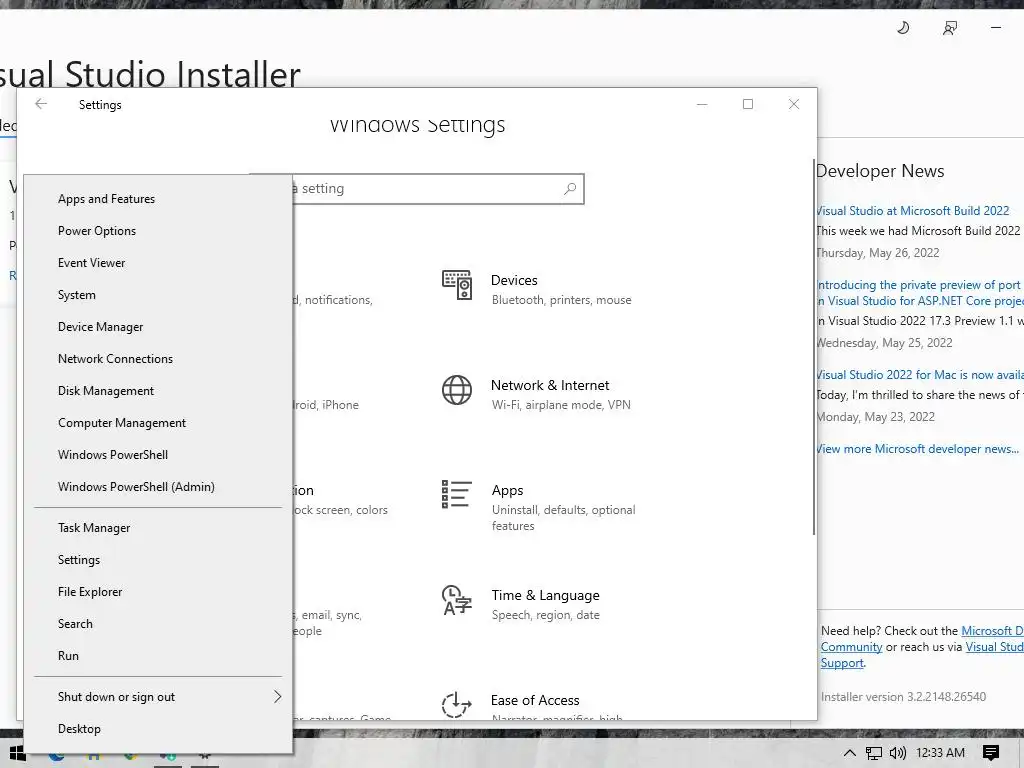1024x768 pixels.
Task: Click the volume speaker tray icon
Action: 898,753
